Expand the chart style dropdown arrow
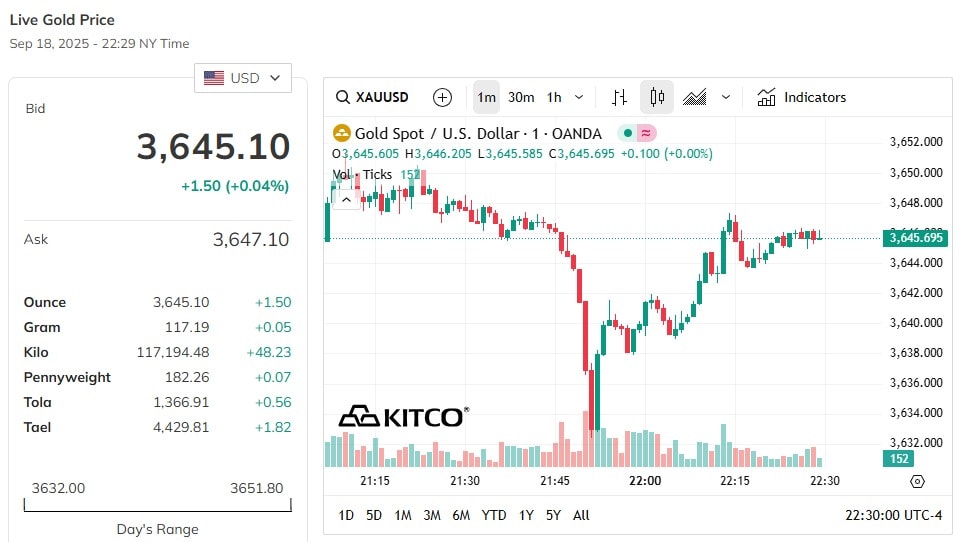 point(726,97)
